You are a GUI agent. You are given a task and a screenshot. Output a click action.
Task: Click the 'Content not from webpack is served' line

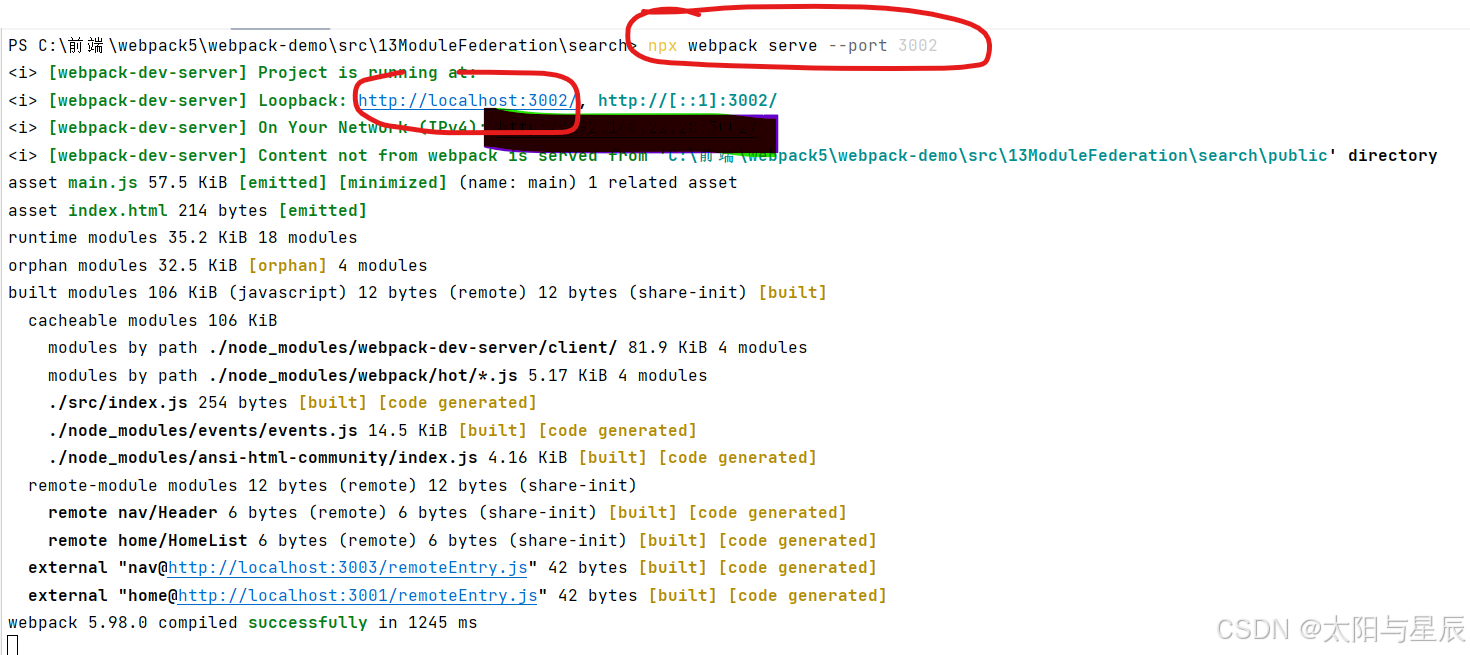pos(722,155)
